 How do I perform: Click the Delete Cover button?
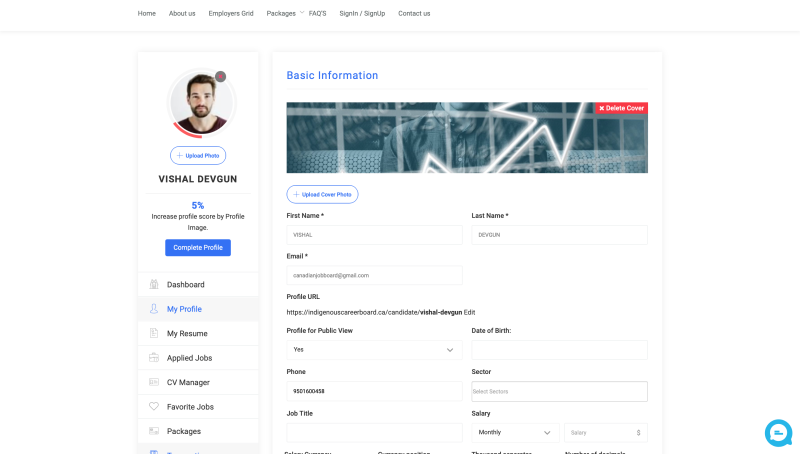(621, 108)
